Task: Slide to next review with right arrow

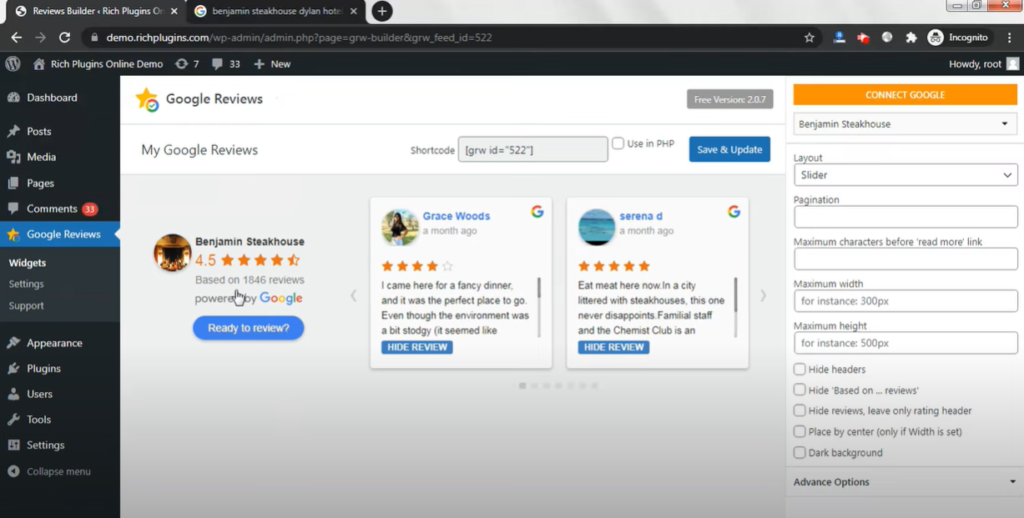Action: coord(763,295)
